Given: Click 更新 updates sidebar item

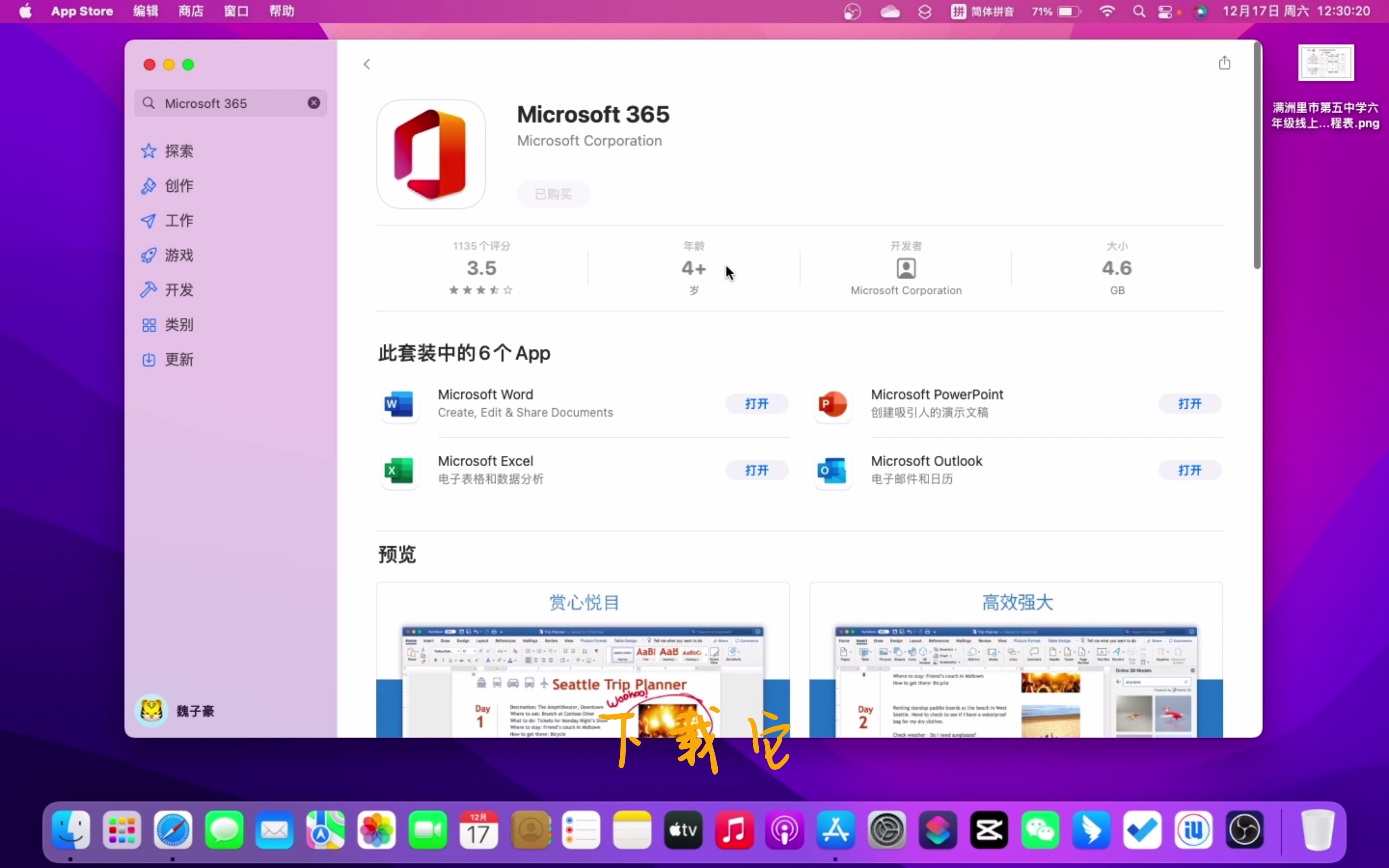Looking at the screenshot, I should coord(179,359).
